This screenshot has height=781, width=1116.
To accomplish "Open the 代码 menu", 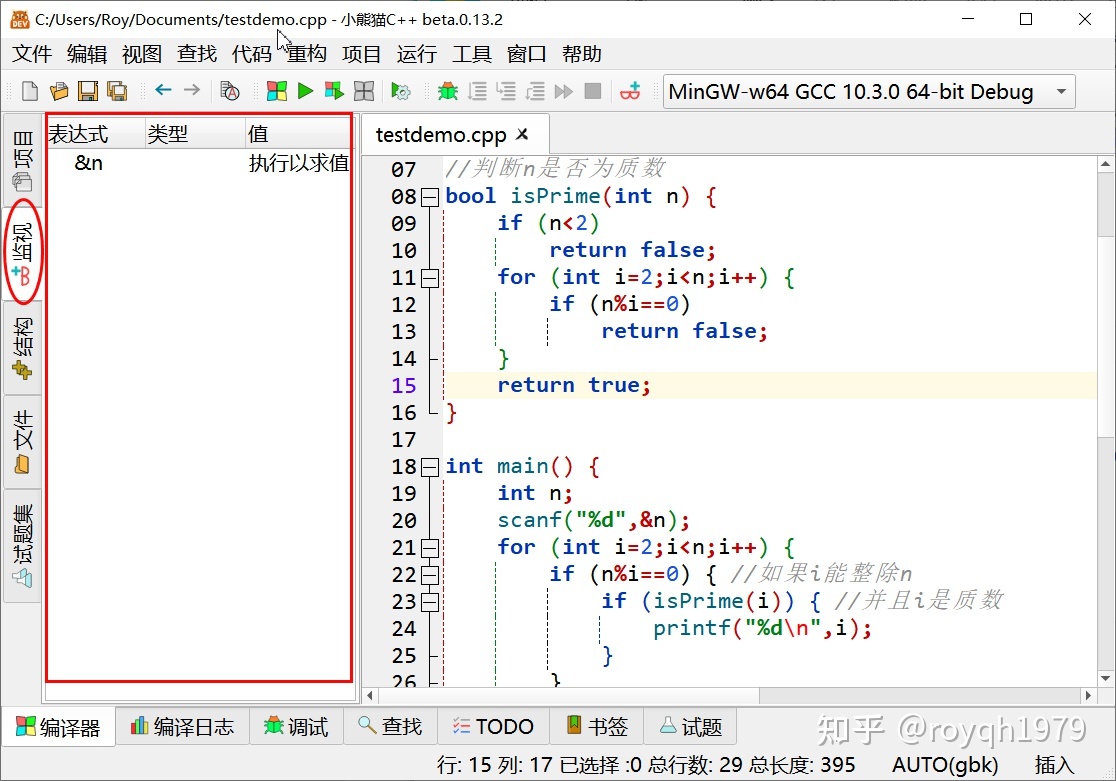I will [x=252, y=54].
